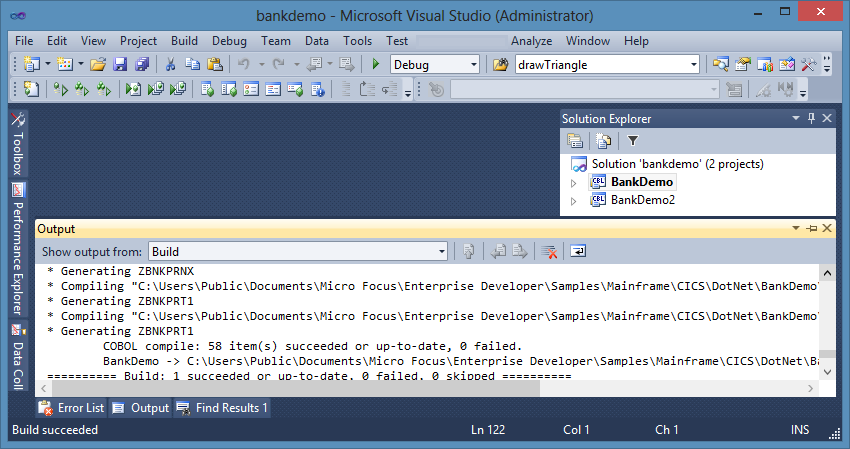The image size is (850, 449).
Task: Switch to the Error List tab
Action: (72, 408)
